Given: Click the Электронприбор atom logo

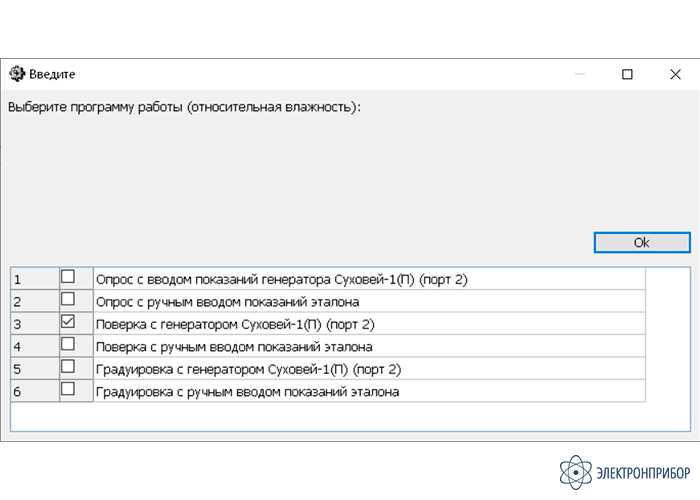Looking at the screenshot, I should point(577,471).
